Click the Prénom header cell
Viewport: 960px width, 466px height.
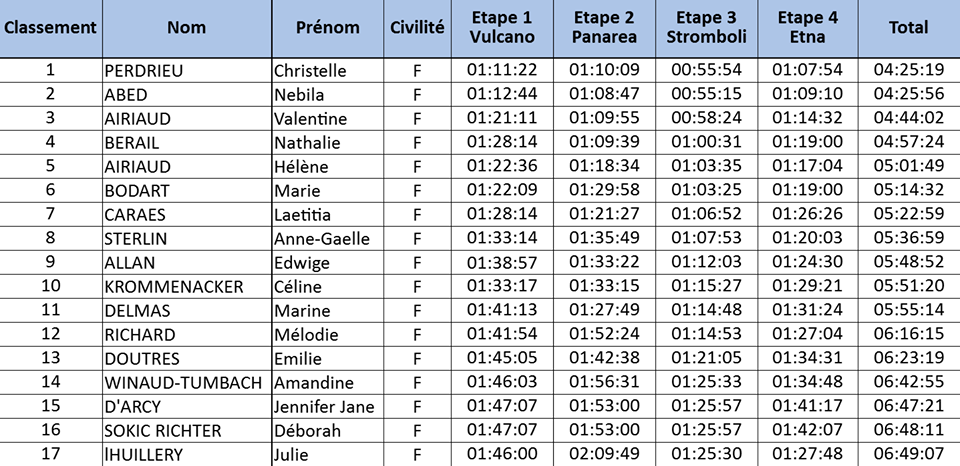(328, 28)
